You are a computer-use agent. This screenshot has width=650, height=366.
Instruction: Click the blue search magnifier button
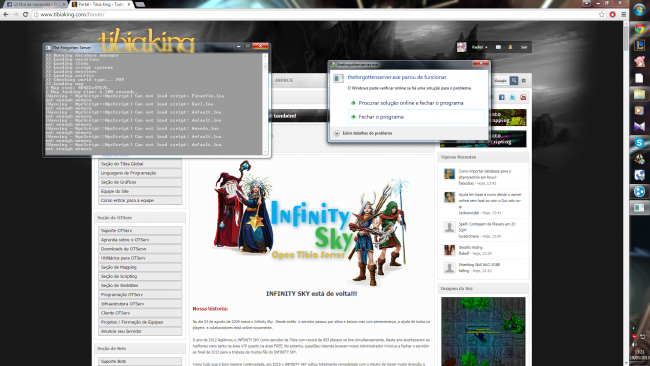pos(514,80)
